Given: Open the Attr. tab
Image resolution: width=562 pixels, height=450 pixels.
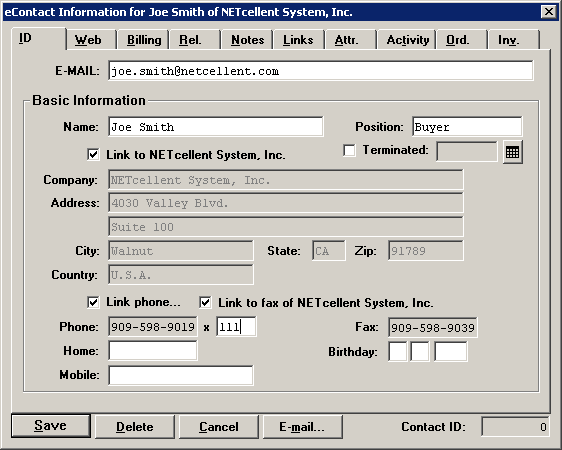Looking at the screenshot, I should click(x=350, y=40).
